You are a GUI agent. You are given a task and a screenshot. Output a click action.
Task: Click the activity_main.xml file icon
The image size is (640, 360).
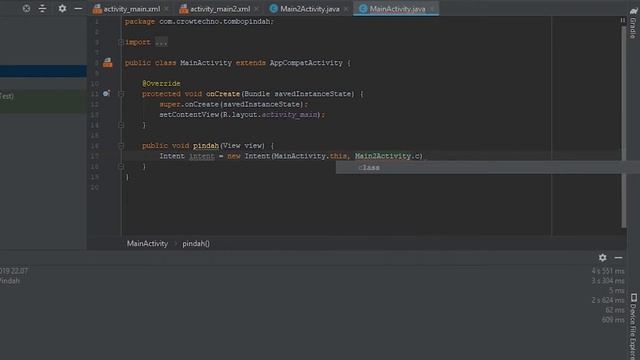(97, 9)
